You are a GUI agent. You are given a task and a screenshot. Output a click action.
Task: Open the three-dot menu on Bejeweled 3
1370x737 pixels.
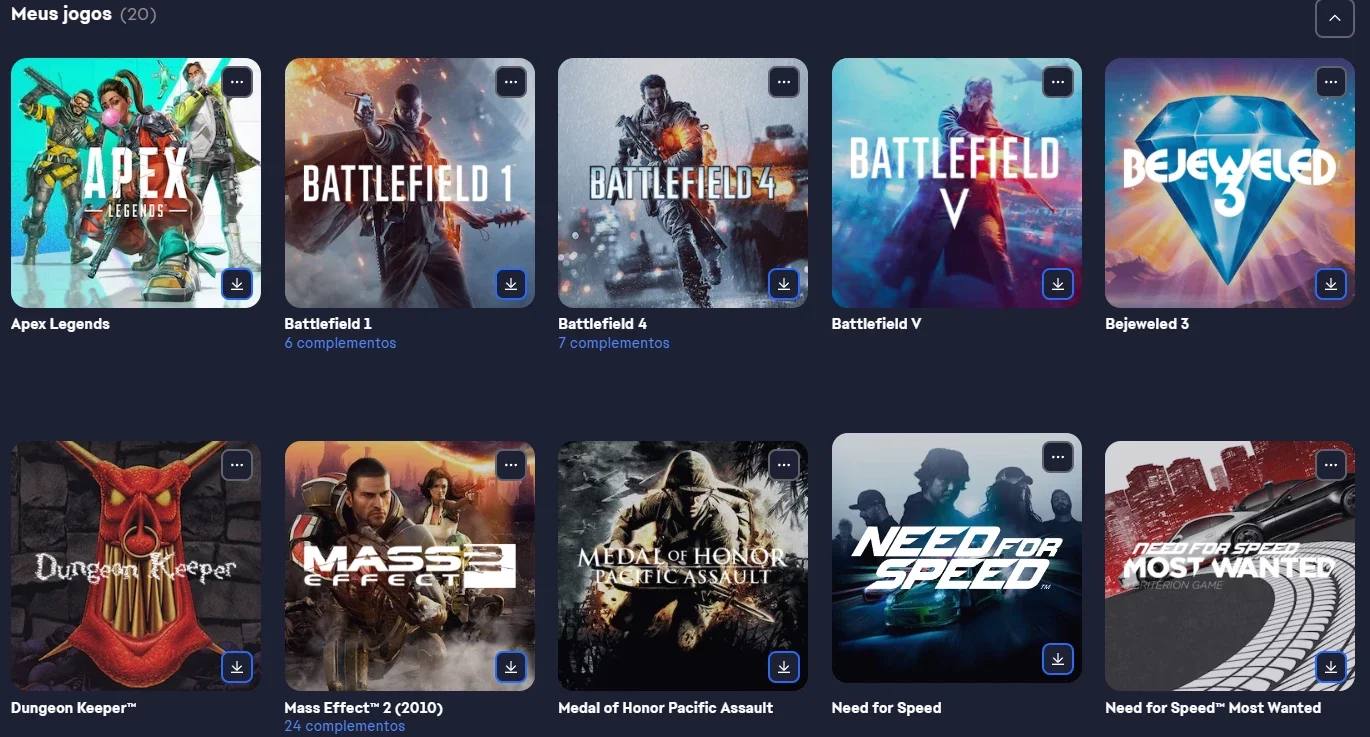tap(1331, 82)
